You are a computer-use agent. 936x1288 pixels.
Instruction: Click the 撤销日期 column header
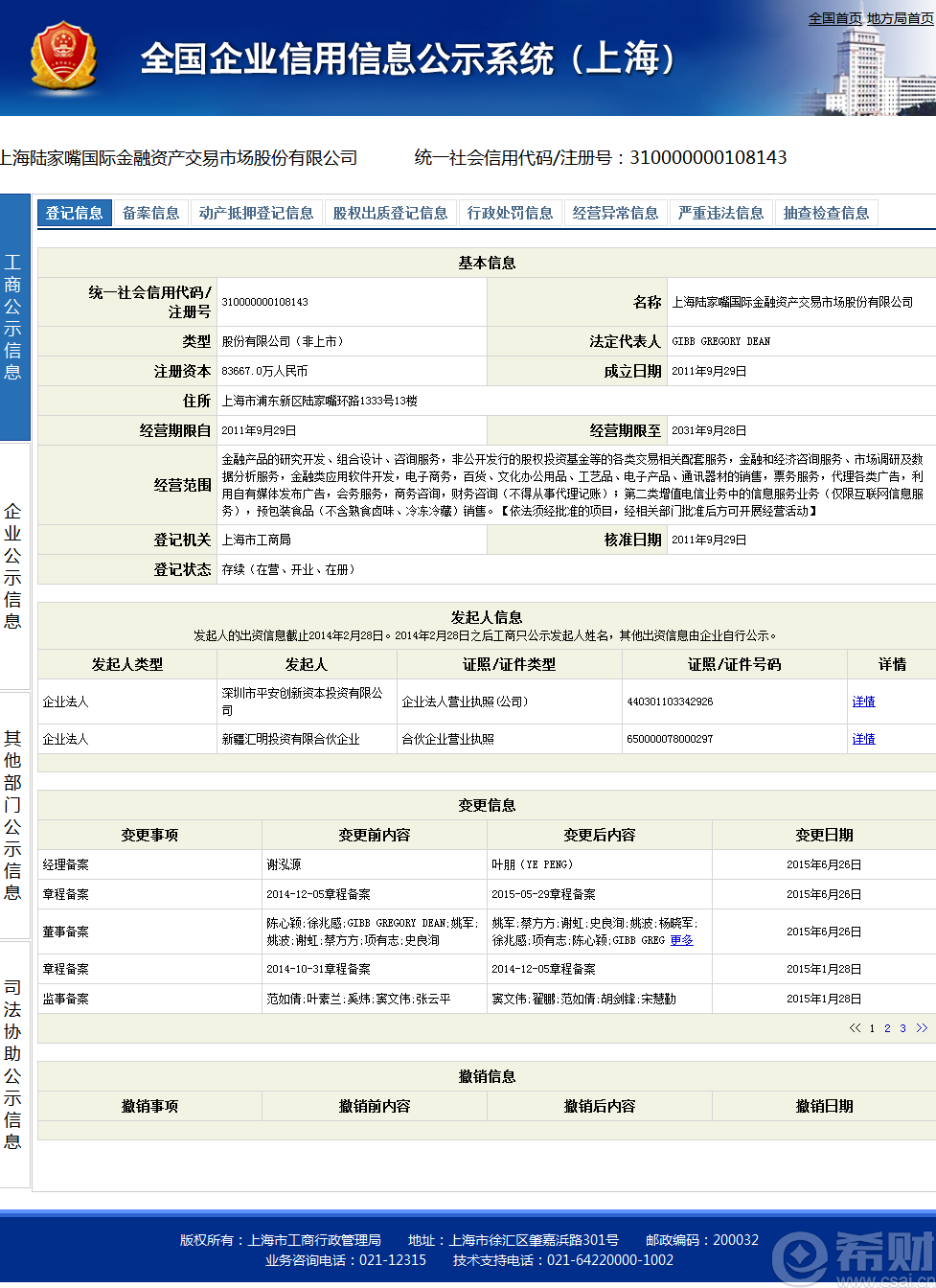click(824, 1106)
